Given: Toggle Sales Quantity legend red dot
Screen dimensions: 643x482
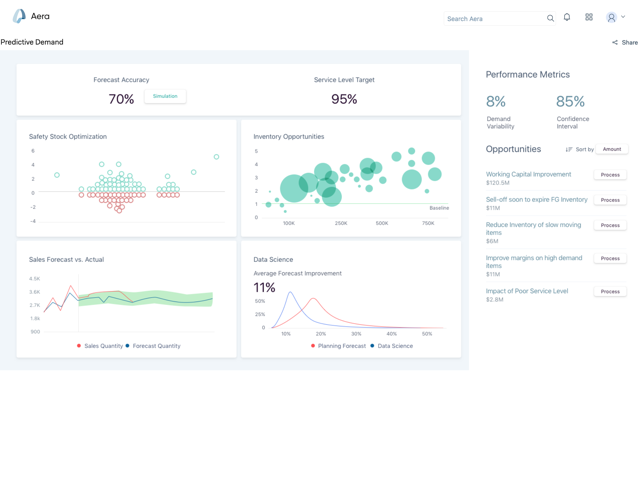Looking at the screenshot, I should pyautogui.click(x=79, y=346).
